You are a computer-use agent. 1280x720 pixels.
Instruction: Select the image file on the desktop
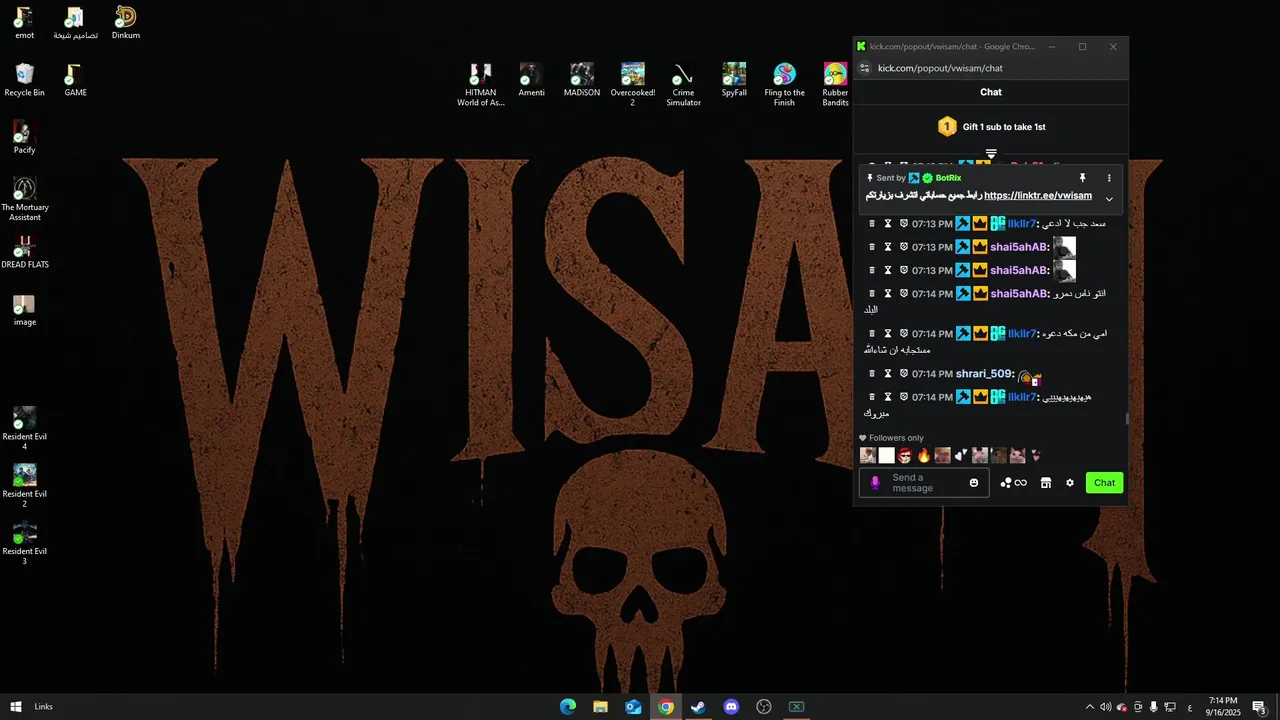(x=24, y=310)
